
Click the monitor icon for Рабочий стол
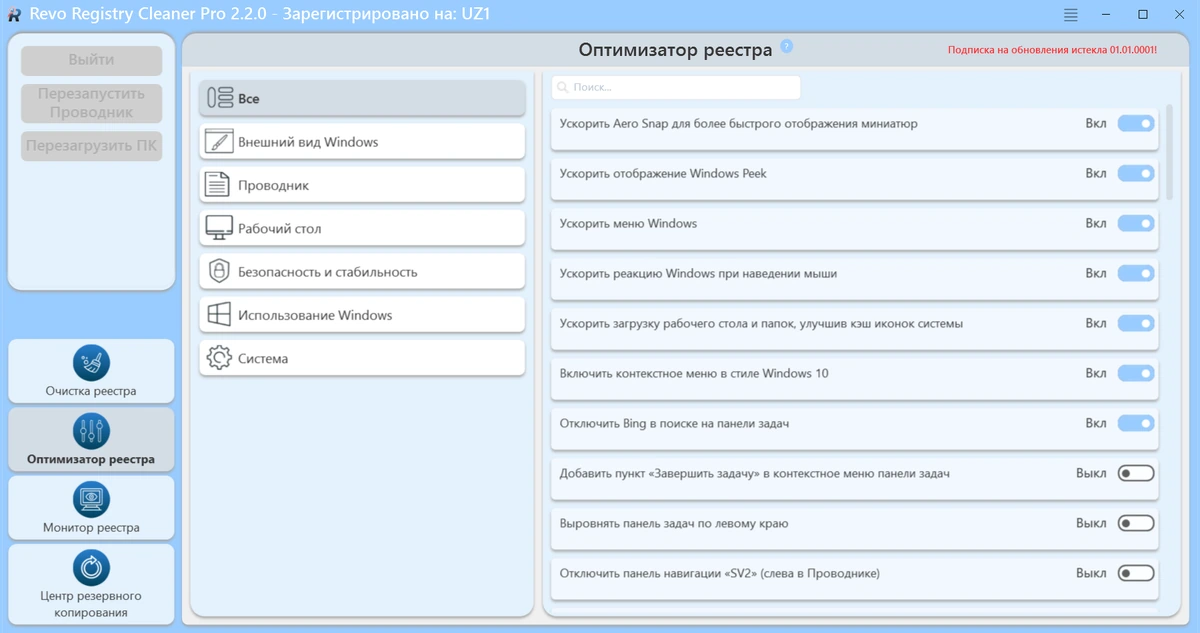click(219, 228)
